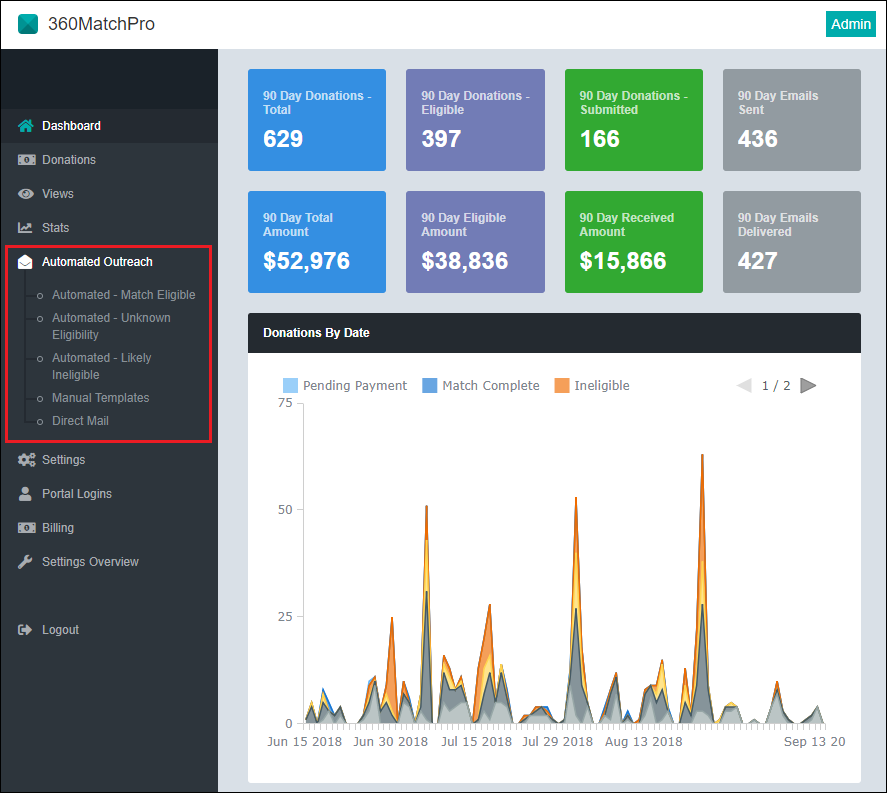Open the Dashboard menu item

[x=109, y=126]
